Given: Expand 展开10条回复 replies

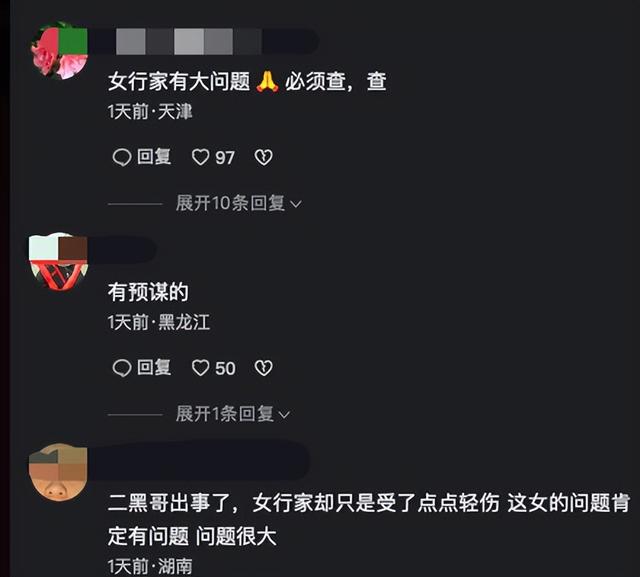Looking at the screenshot, I should click(x=239, y=203).
